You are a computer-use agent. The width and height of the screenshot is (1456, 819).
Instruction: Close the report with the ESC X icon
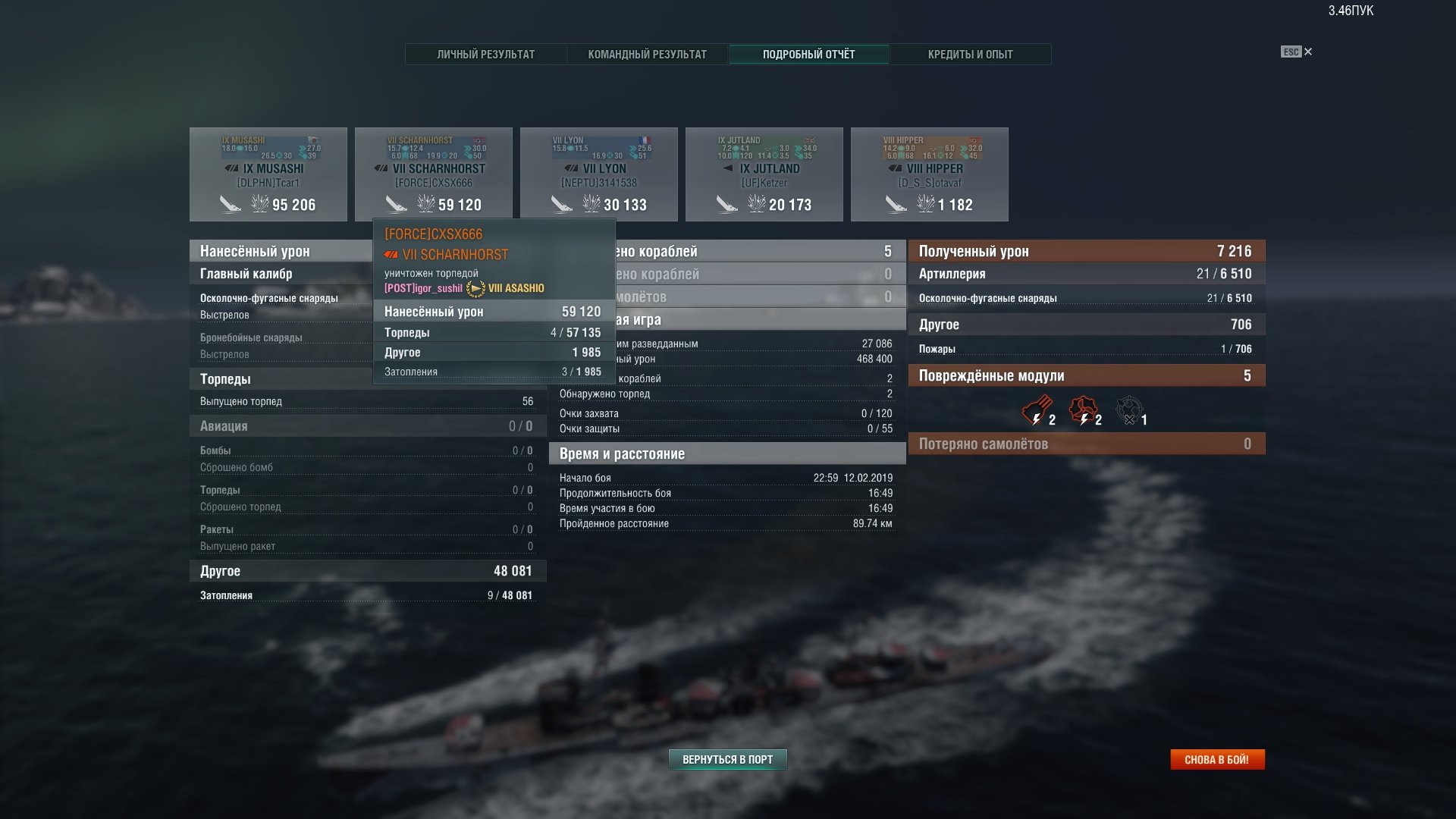[x=1297, y=52]
